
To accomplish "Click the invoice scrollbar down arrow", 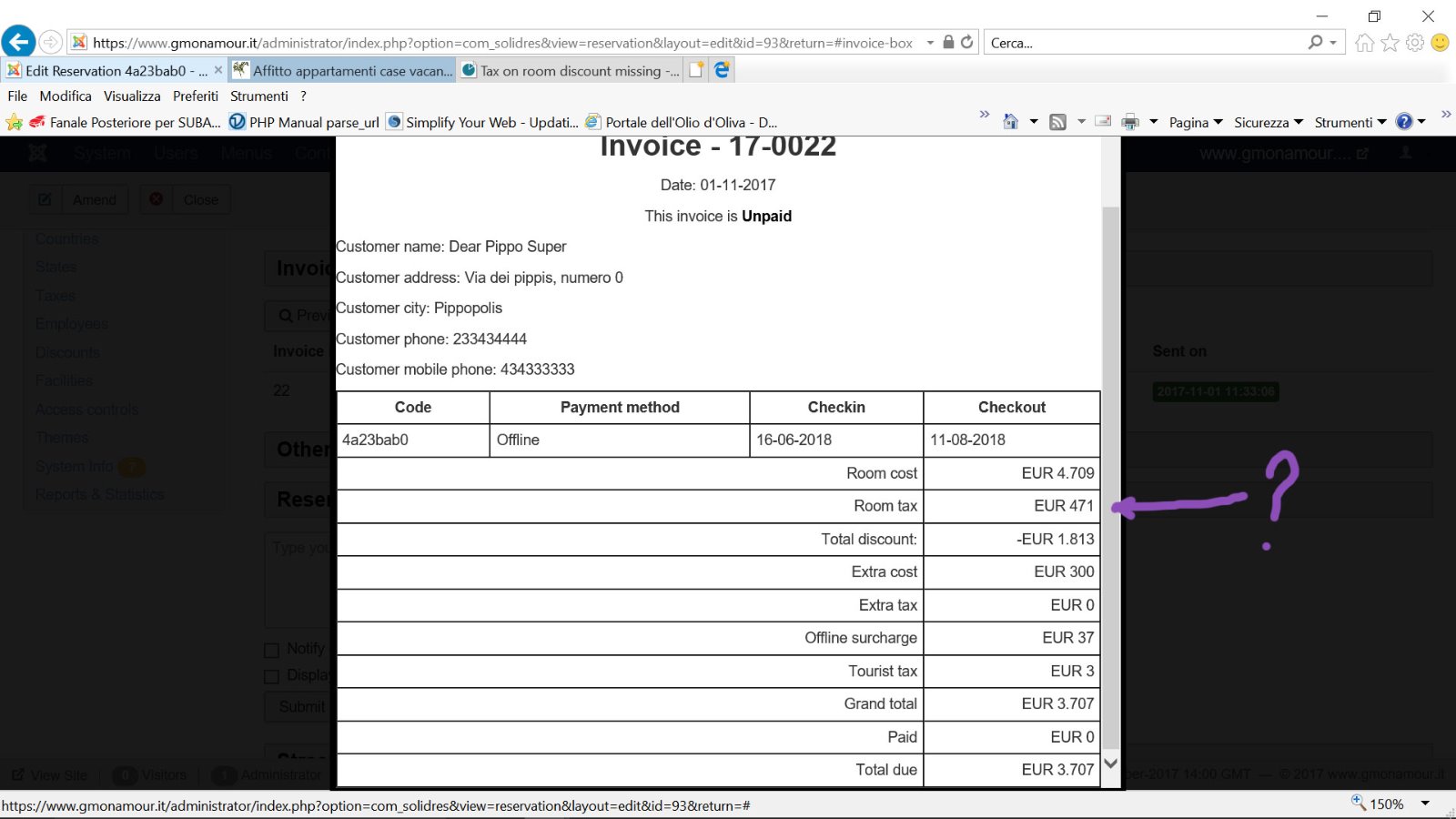I will (x=1110, y=763).
